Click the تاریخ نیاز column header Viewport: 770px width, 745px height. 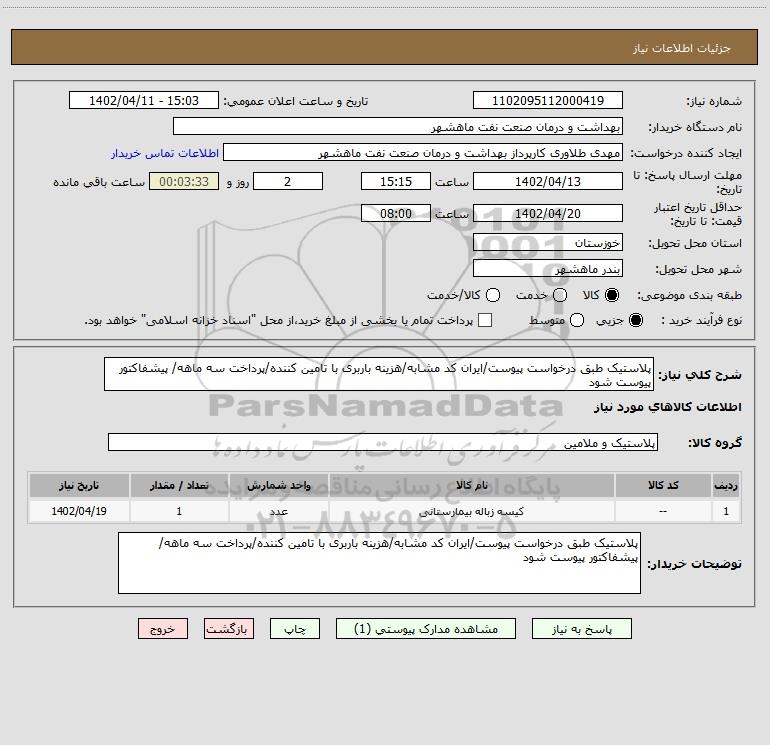click(79, 485)
